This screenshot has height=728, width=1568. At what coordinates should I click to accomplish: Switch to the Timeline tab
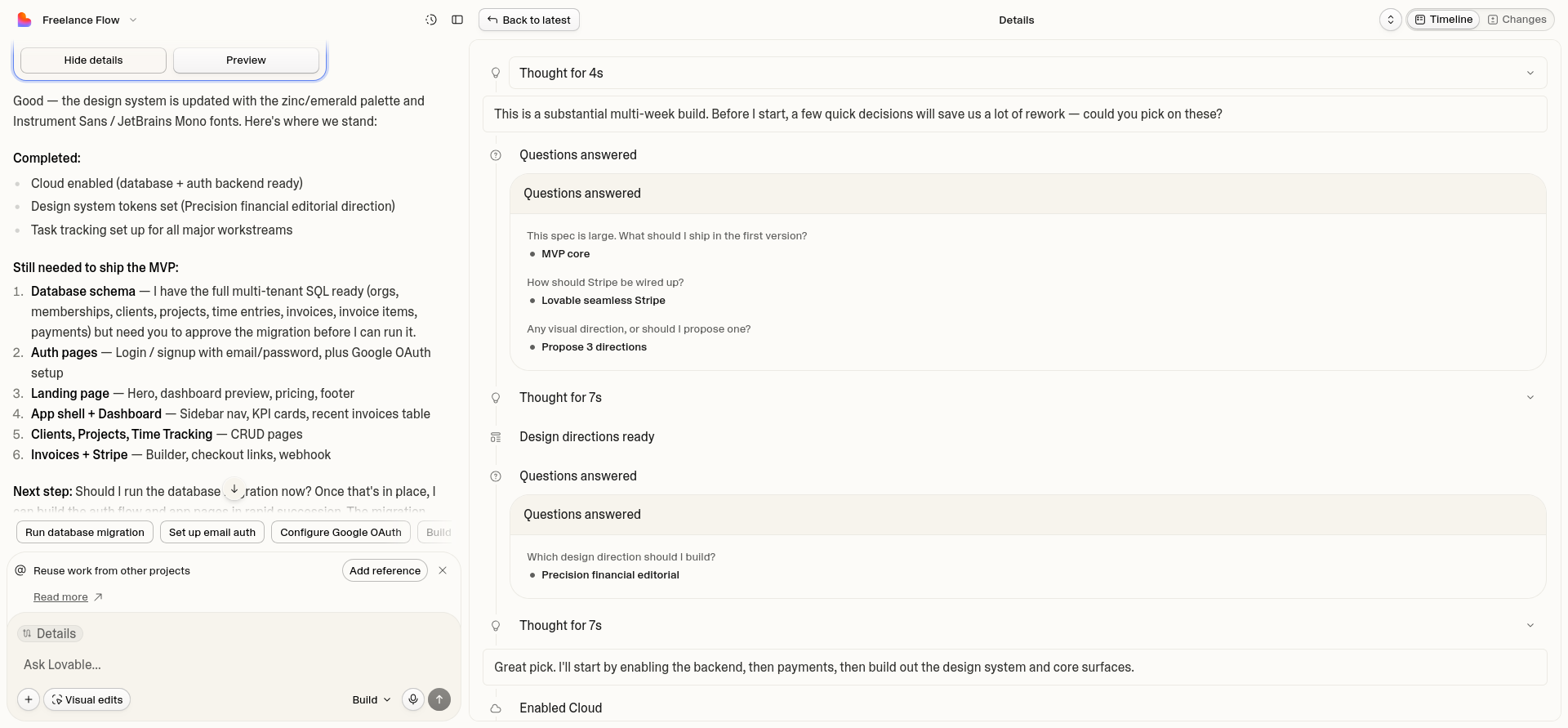[1444, 20]
